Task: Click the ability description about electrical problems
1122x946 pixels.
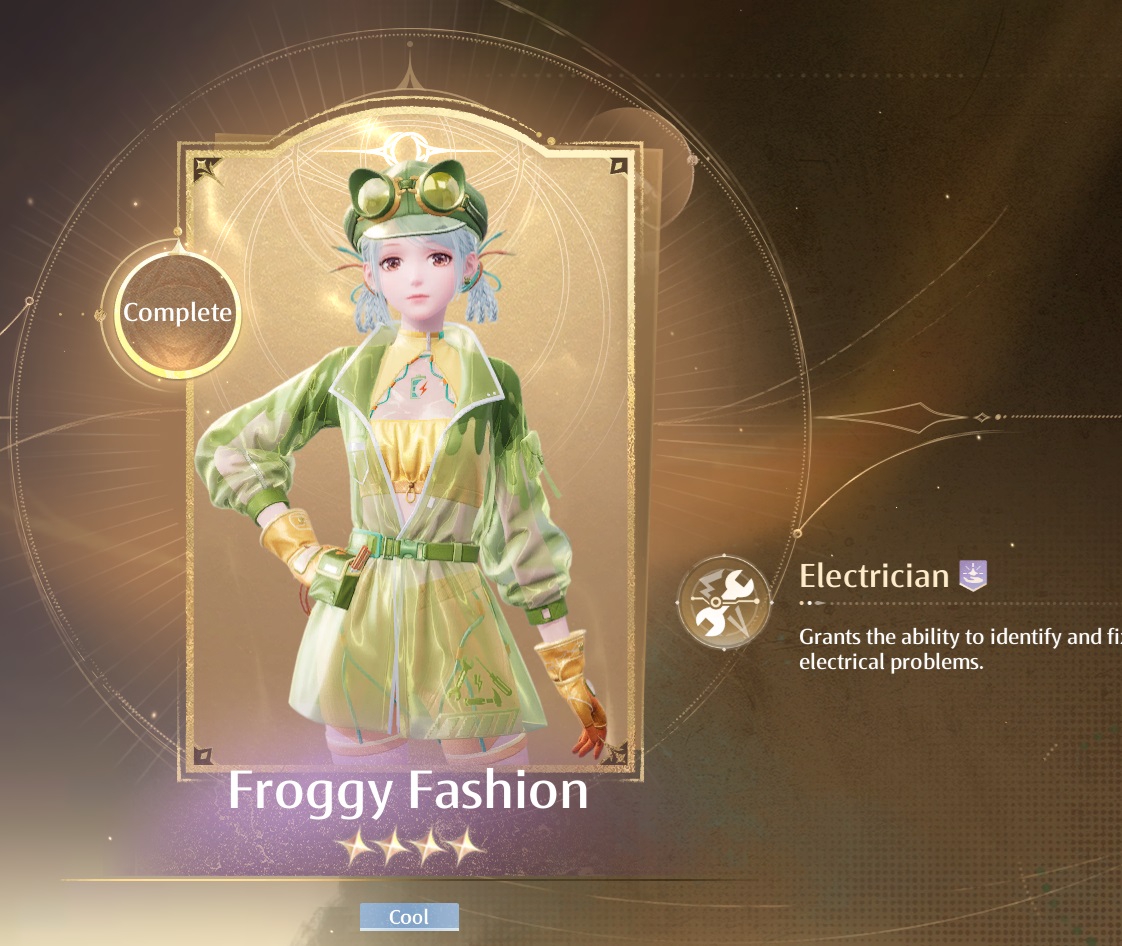Action: pyautogui.click(x=960, y=649)
